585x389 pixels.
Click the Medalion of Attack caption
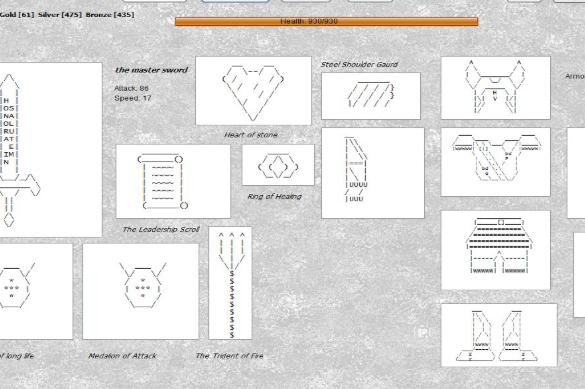tap(122, 355)
